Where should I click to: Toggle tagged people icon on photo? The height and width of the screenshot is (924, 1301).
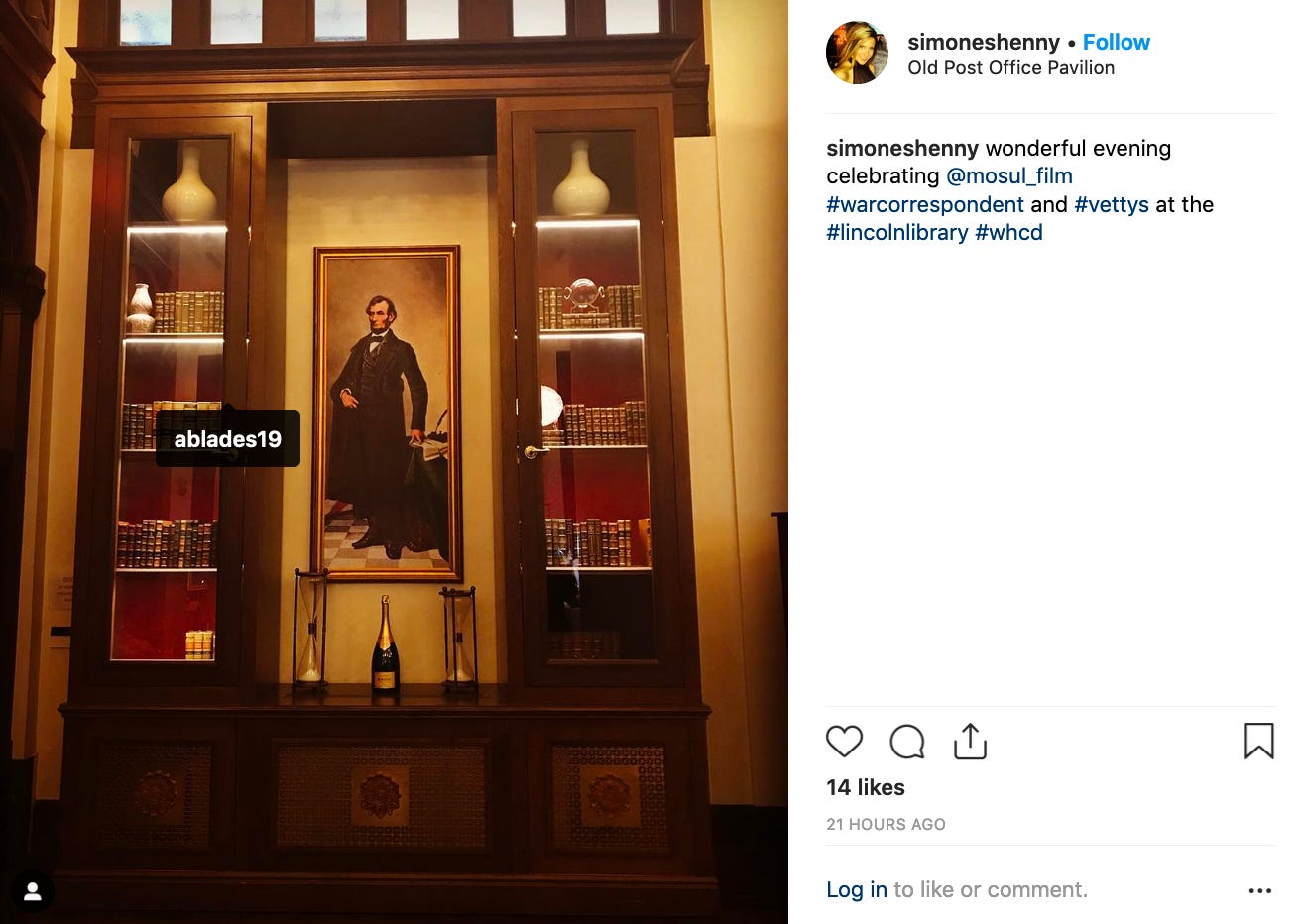click(32, 892)
